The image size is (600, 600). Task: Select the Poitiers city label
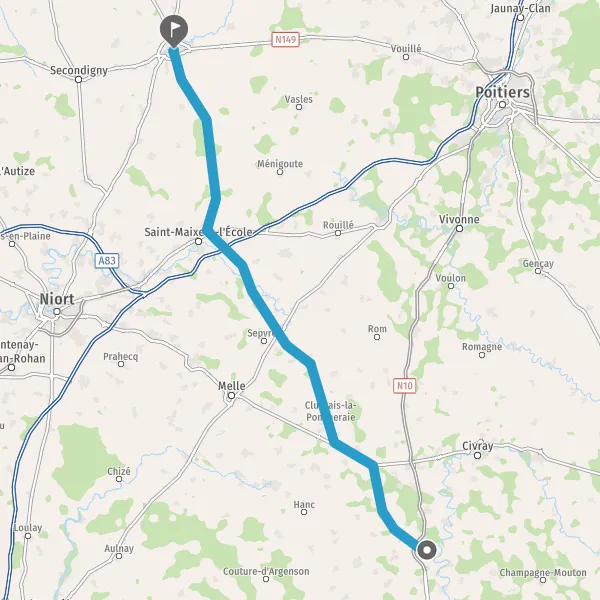coord(502,92)
